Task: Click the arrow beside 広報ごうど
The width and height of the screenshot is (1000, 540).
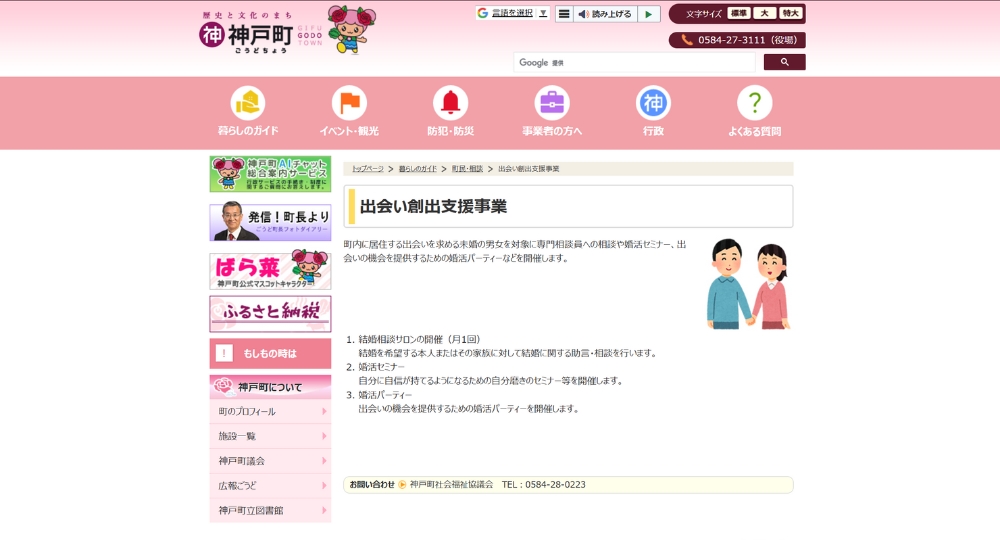Action: 324,486
